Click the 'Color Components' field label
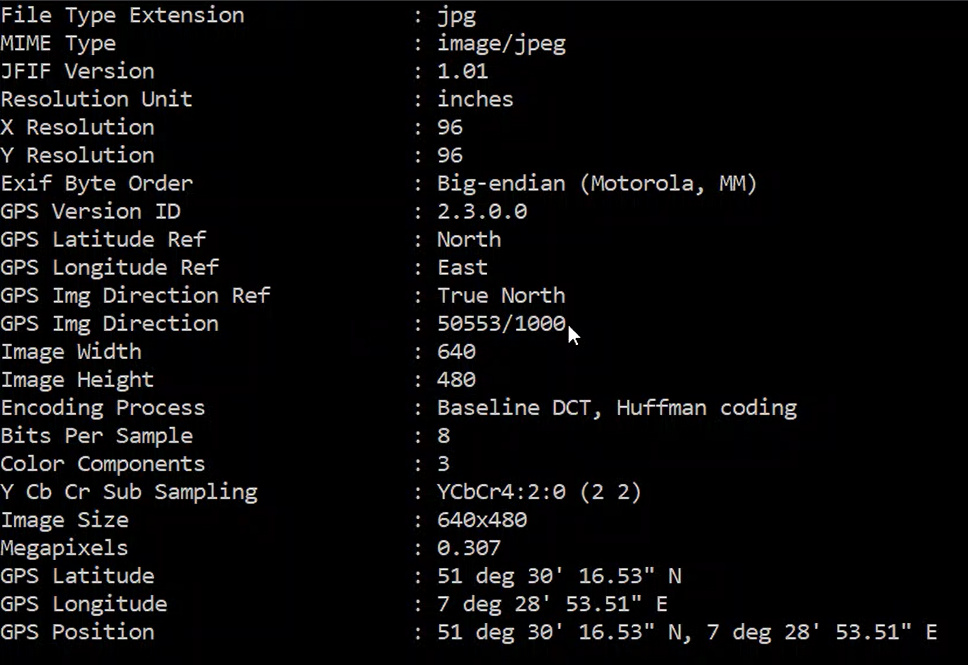Viewport: 968px width, 665px height. (103, 464)
